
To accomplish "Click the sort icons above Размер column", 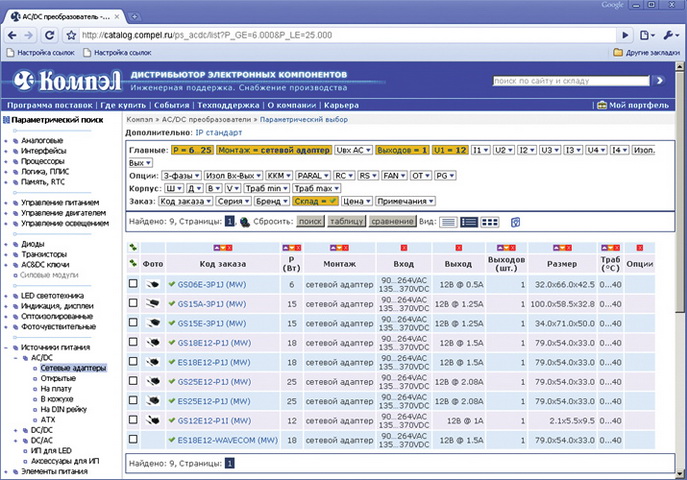I will coord(562,248).
